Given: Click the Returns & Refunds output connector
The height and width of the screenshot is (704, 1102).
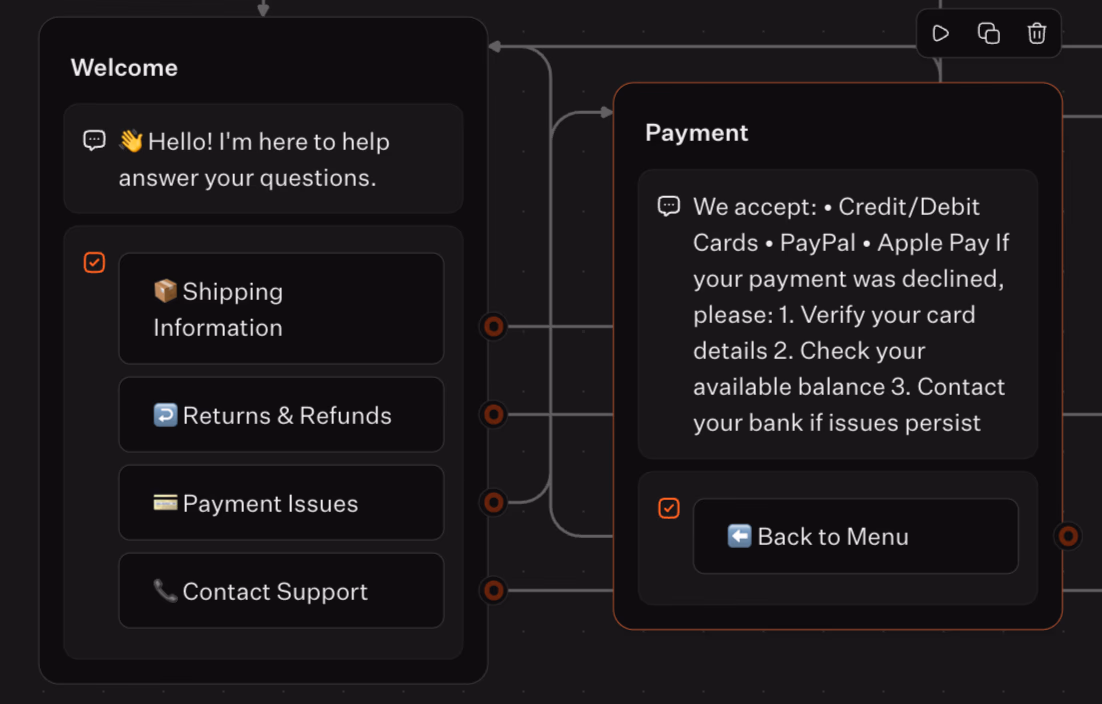Looking at the screenshot, I should [x=493, y=414].
